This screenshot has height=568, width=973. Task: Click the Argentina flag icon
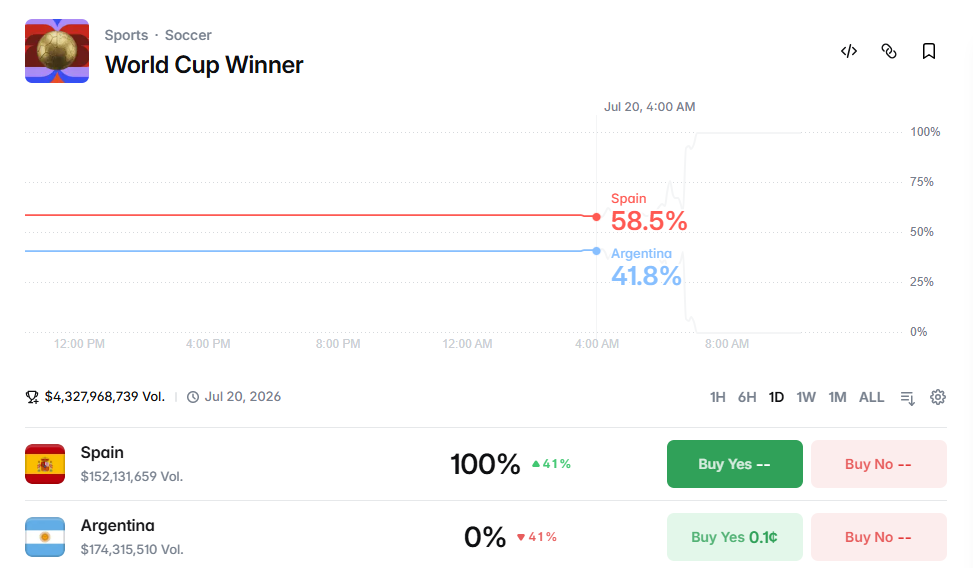pyautogui.click(x=45, y=537)
